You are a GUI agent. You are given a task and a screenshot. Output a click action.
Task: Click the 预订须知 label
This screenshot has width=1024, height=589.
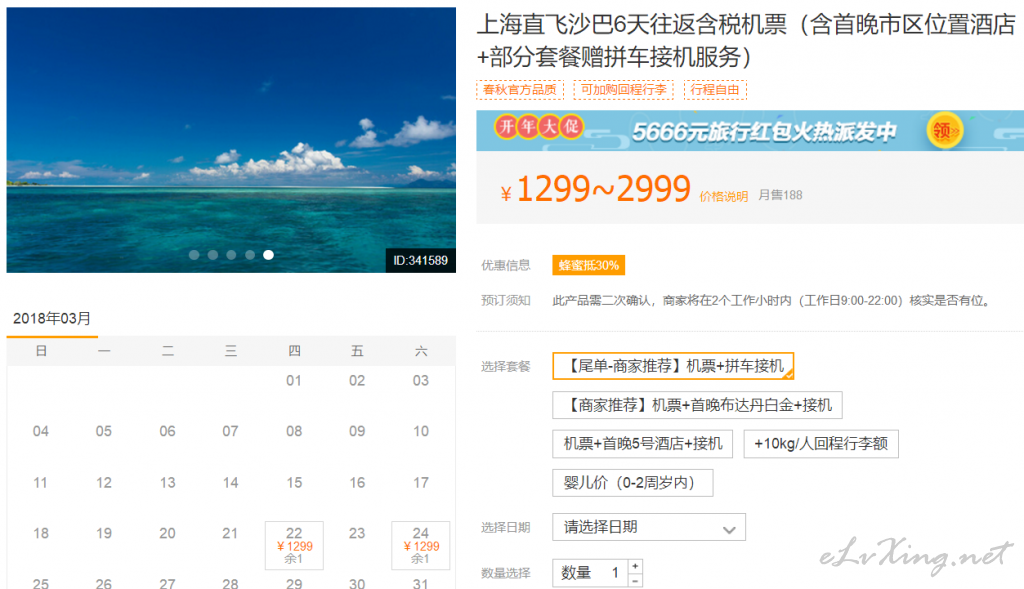pos(505,300)
